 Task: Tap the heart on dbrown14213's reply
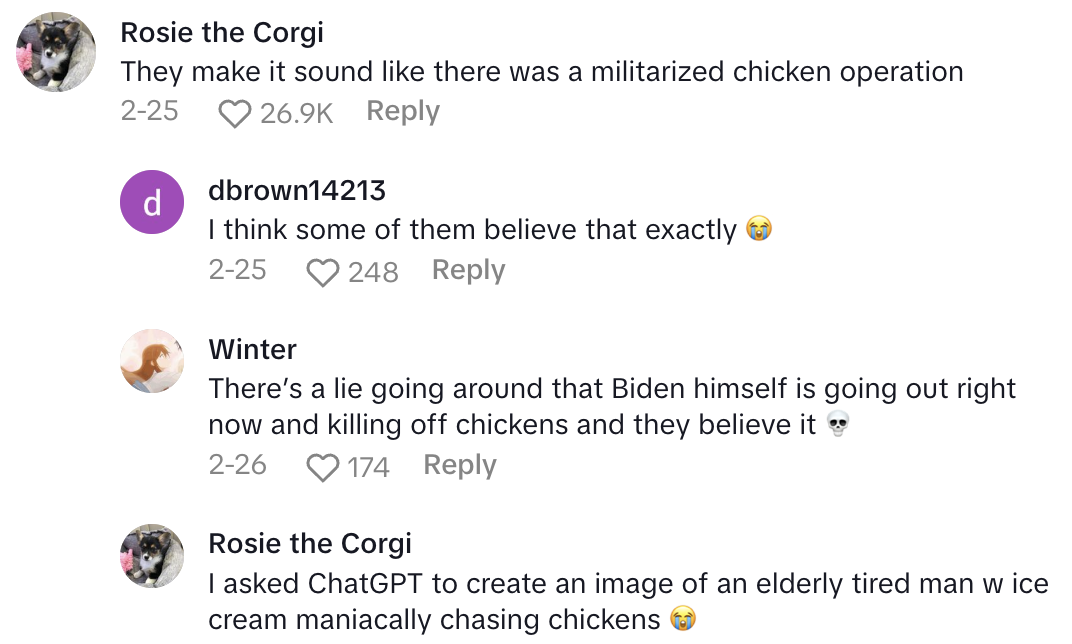pos(323,273)
